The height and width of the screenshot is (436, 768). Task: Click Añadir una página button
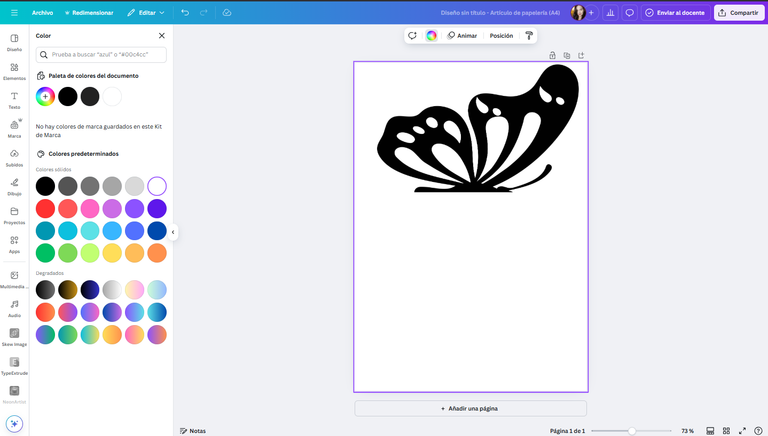click(470, 409)
